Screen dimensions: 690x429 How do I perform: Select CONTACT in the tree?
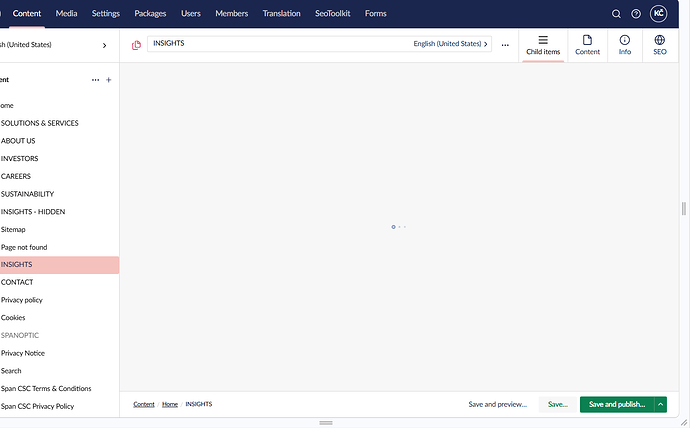click(17, 282)
